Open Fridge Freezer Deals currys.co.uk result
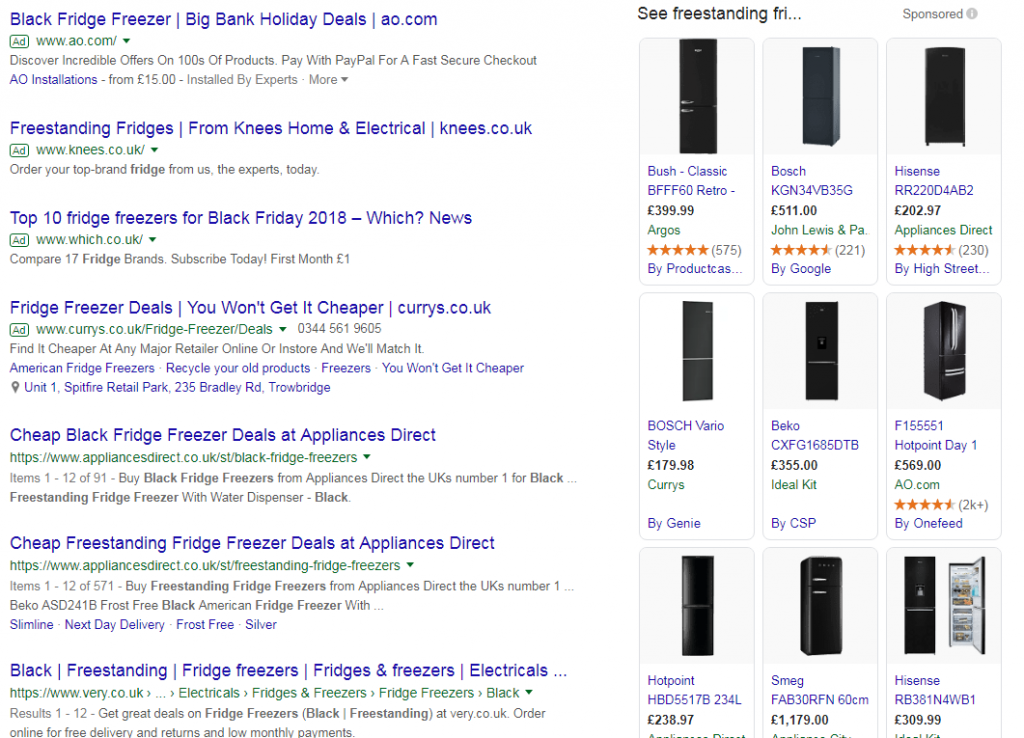Screen dimensions: 1024x738 (x=250, y=308)
